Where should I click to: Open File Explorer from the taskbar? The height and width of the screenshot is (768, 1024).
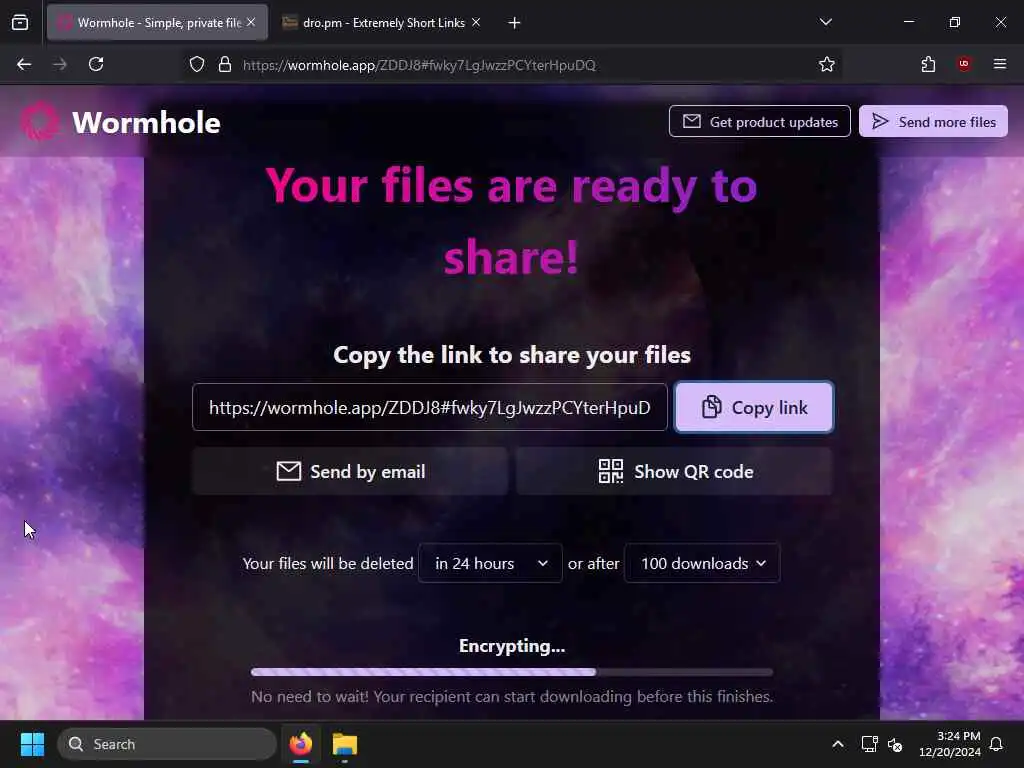click(x=345, y=744)
